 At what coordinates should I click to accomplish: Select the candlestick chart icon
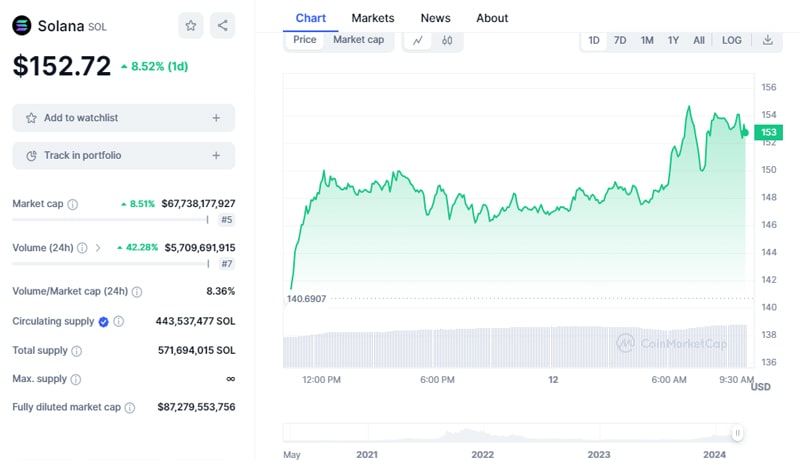(447, 40)
